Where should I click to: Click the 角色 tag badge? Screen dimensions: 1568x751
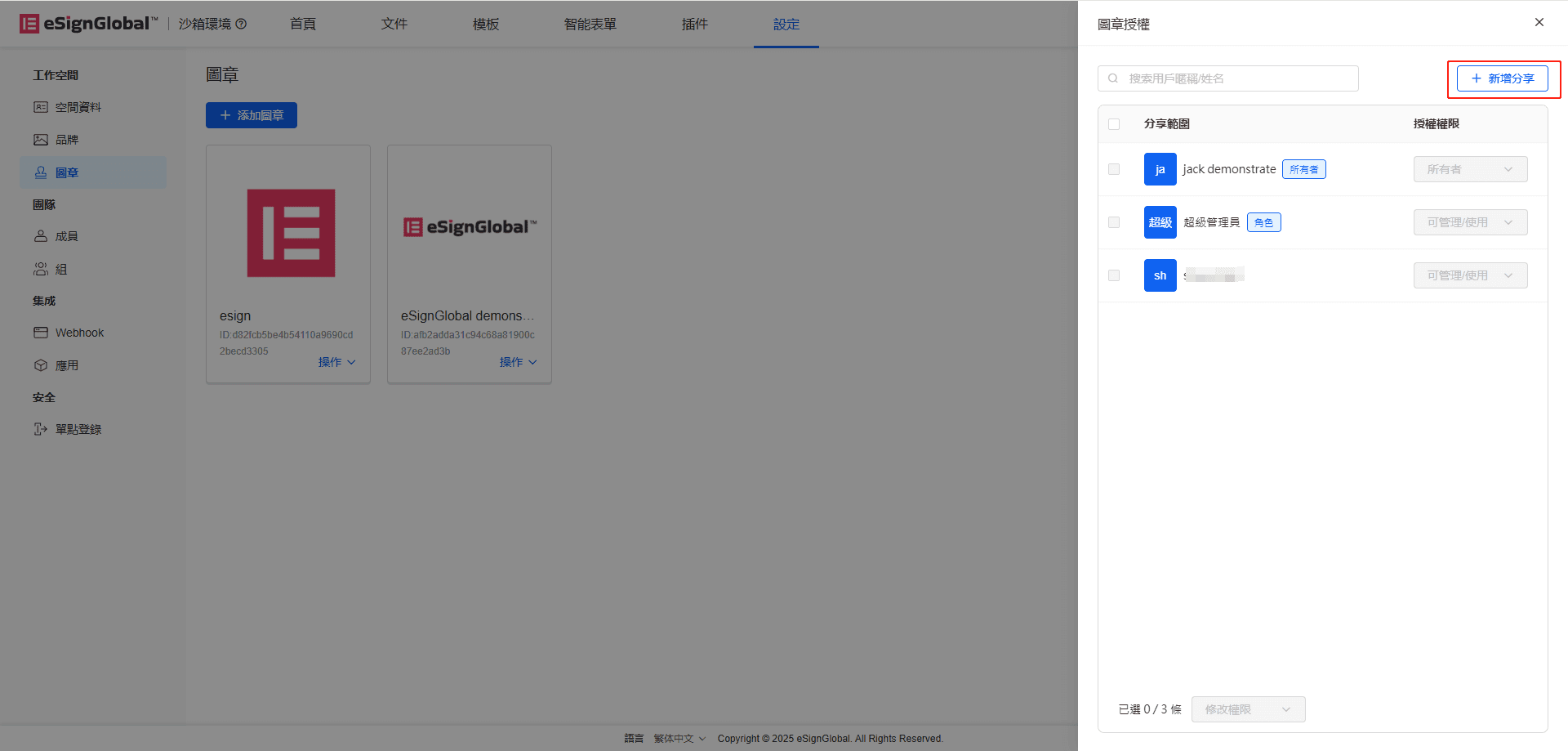1264,222
